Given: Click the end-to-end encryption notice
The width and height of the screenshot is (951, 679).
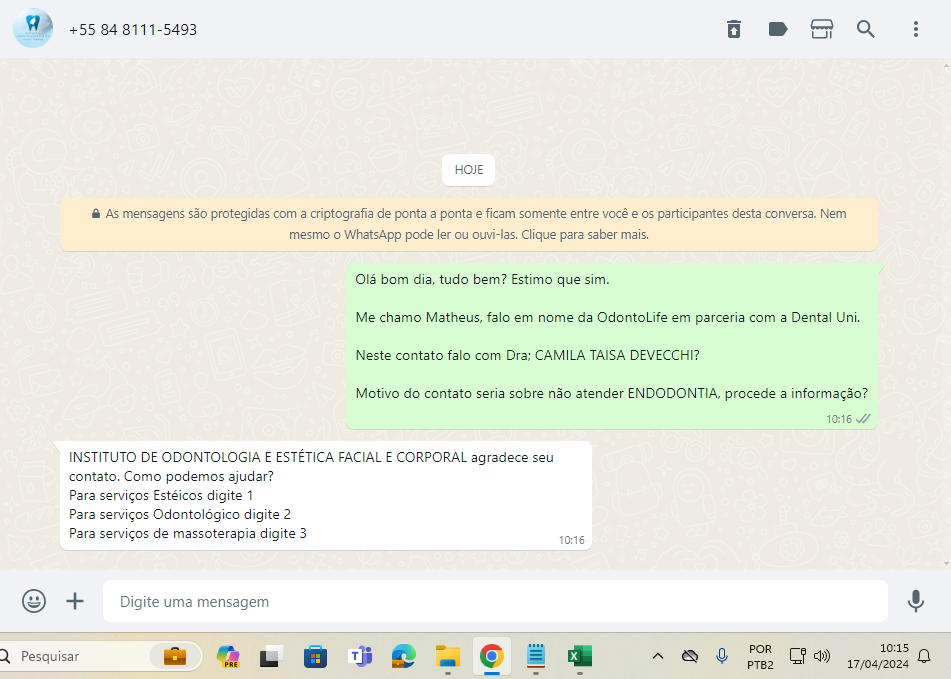Looking at the screenshot, I should tap(469, 224).
